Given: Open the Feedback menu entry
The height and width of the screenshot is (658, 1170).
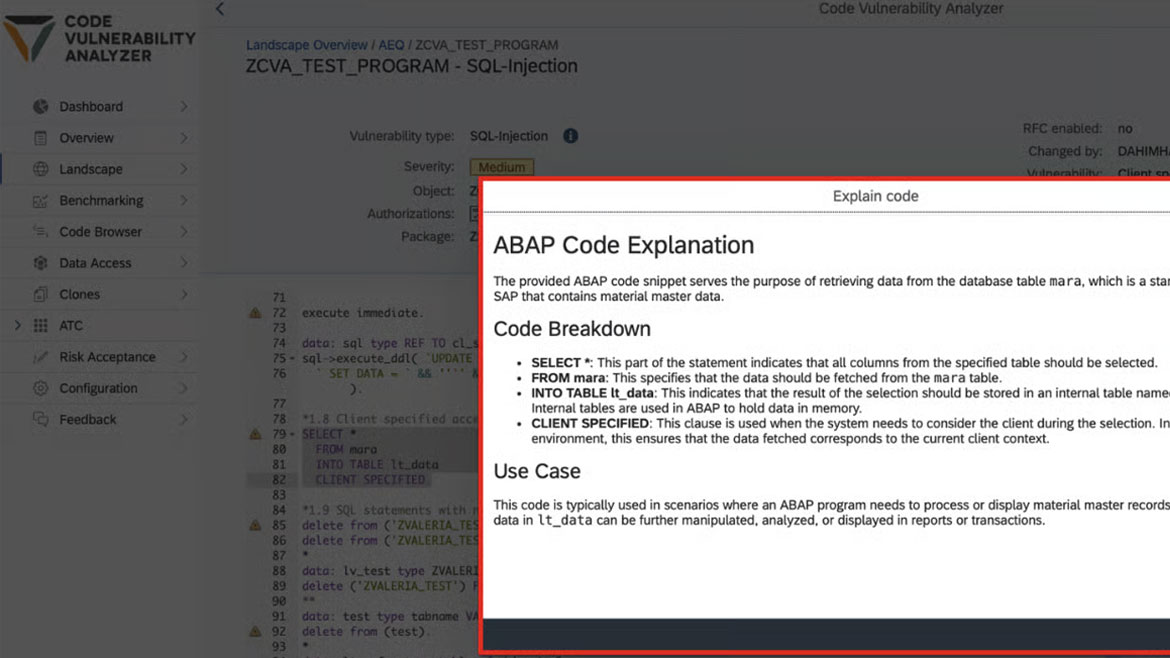Looking at the screenshot, I should click(88, 419).
